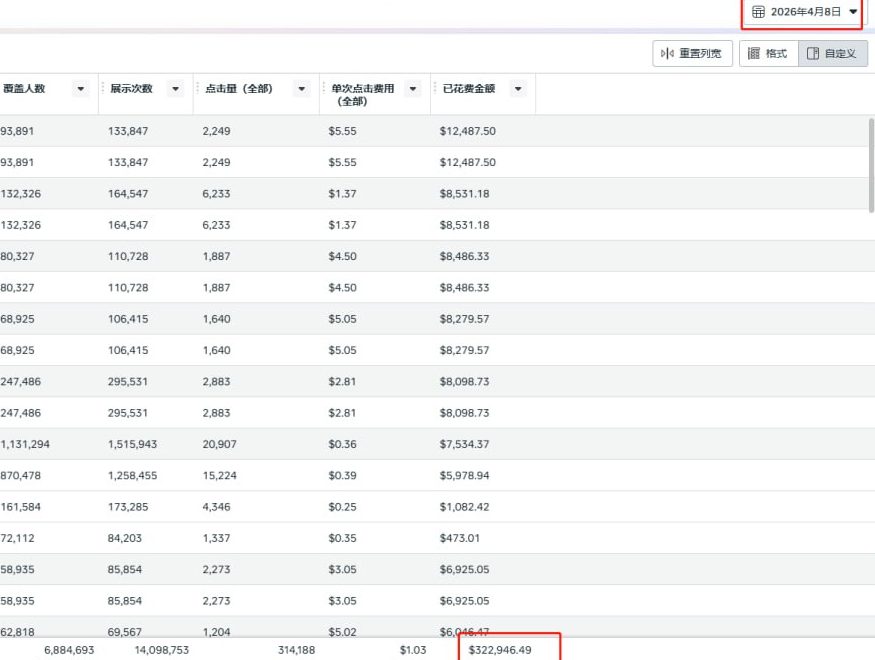Click the reach cell 1,131,294
The width and height of the screenshot is (875, 660).
coord(25,444)
